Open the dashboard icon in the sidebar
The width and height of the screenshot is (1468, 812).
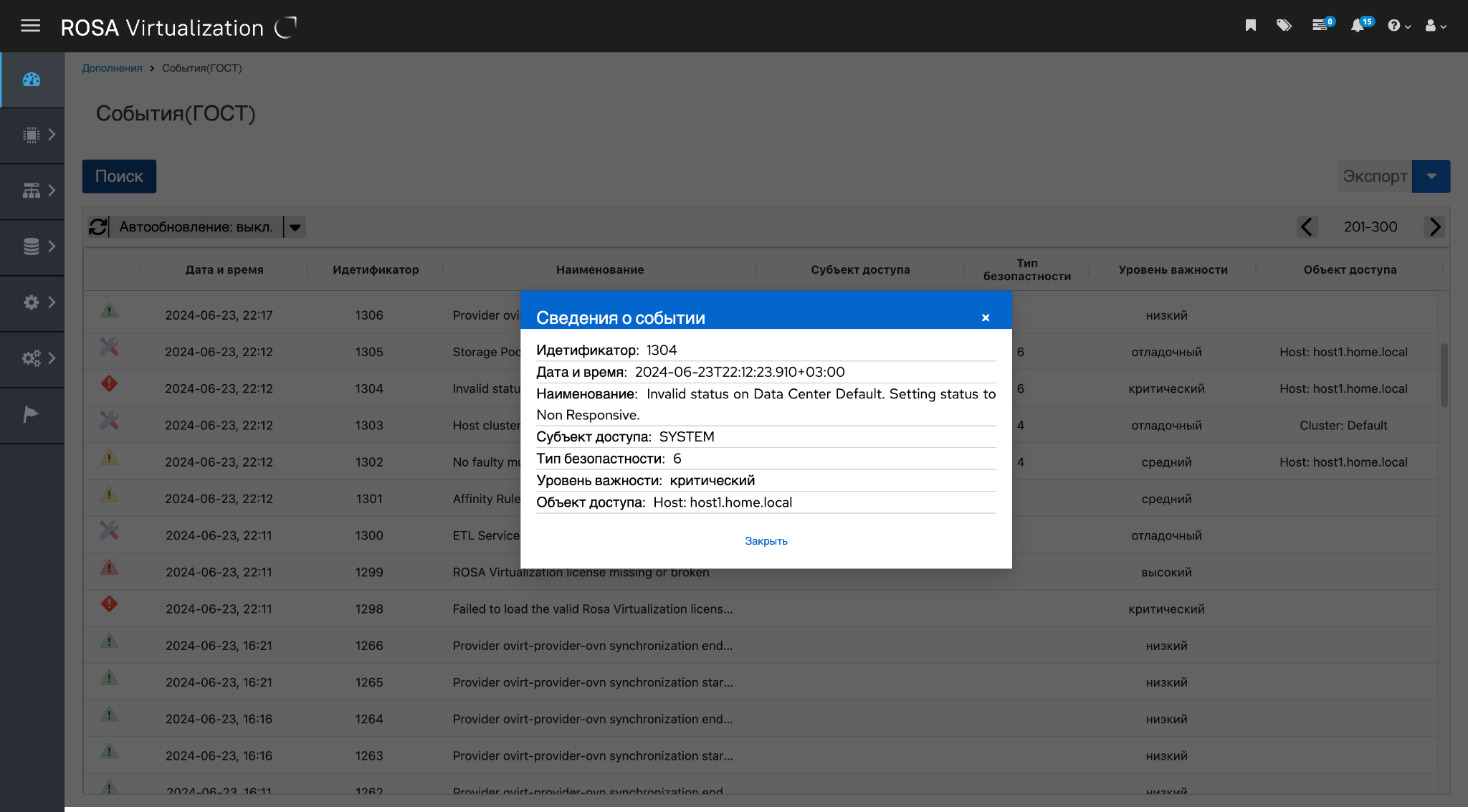(32, 80)
